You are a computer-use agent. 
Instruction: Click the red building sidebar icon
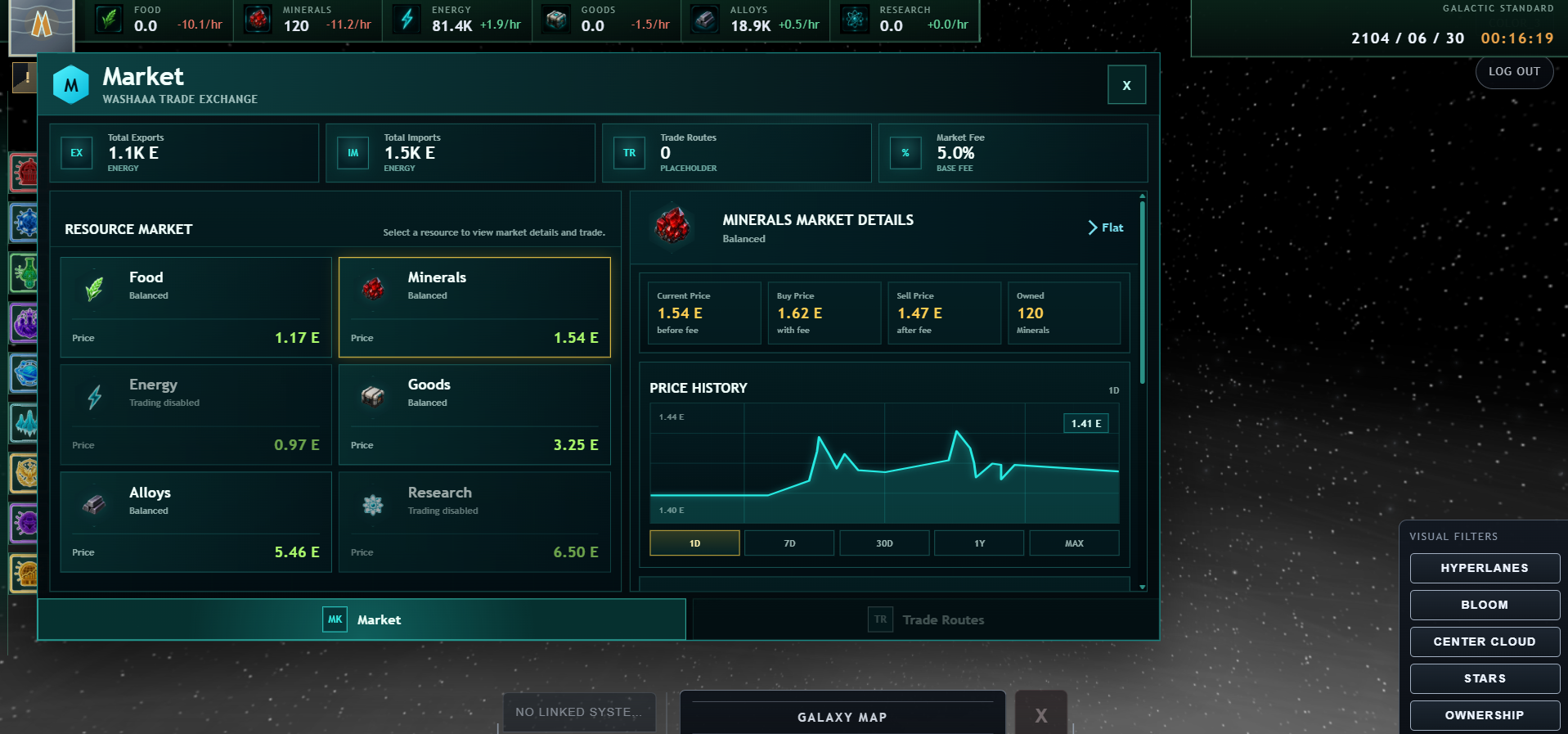coord(25,173)
